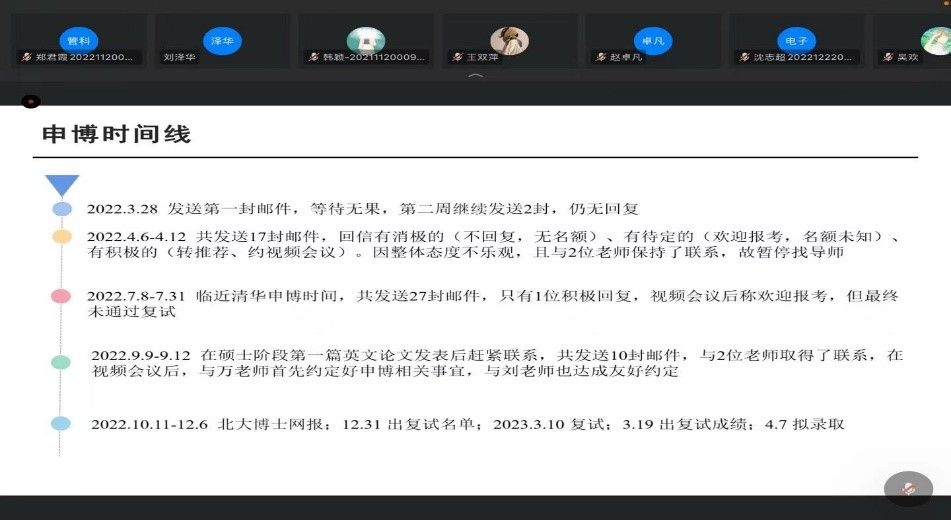
Task: Click 赵卓凡's blue 卓凡 avatar
Action: [x=652, y=41]
